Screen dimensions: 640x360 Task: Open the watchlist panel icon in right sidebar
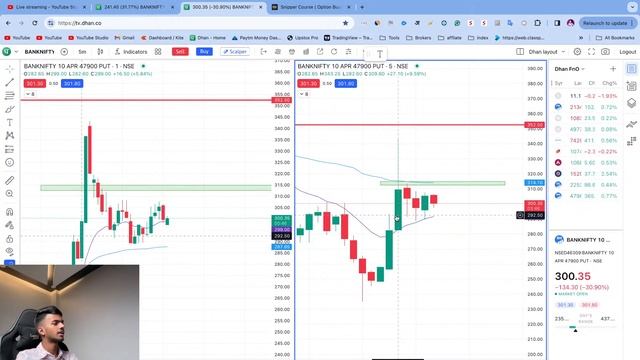631,69
